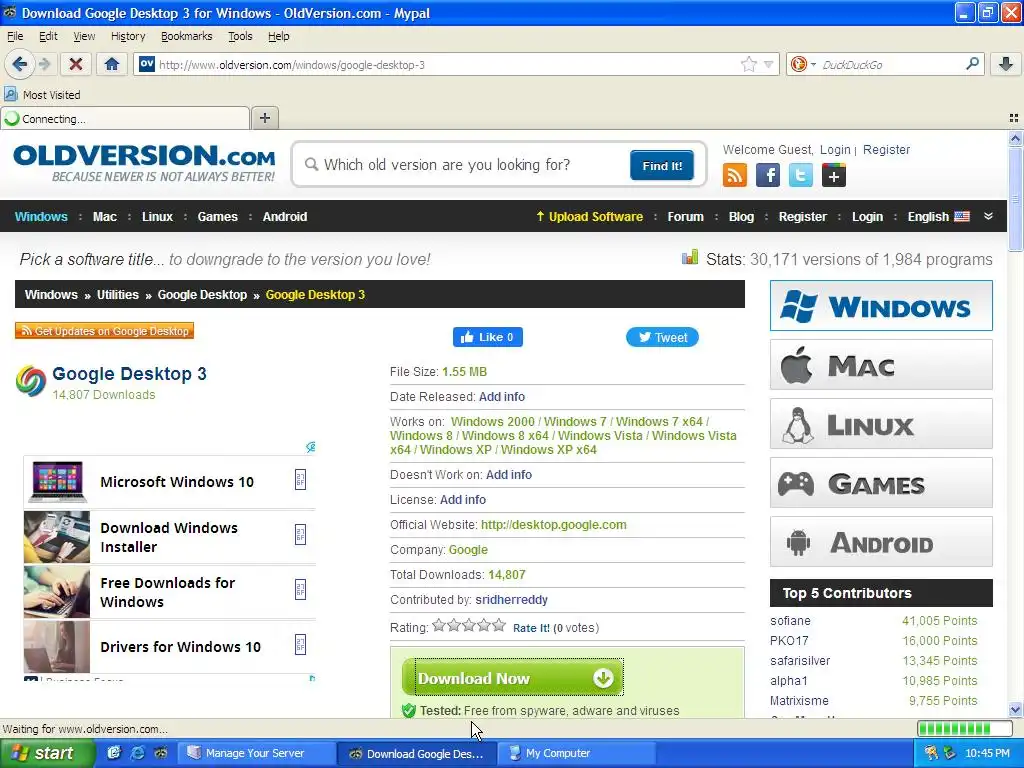Click the green Download Now button
This screenshot has width=1024, height=768.
coord(513,678)
